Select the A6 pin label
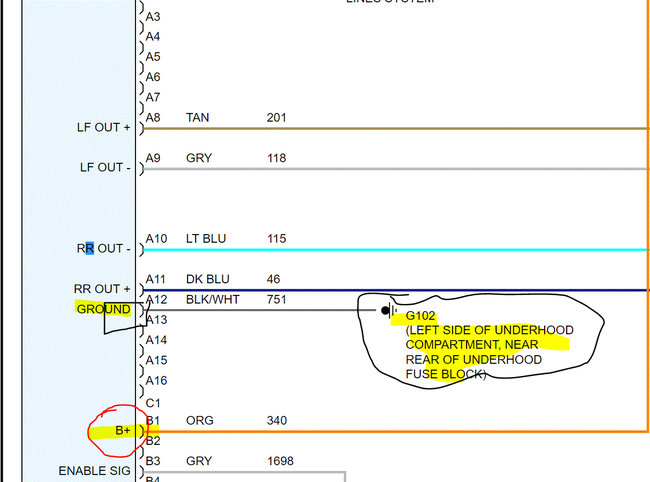 coord(153,77)
